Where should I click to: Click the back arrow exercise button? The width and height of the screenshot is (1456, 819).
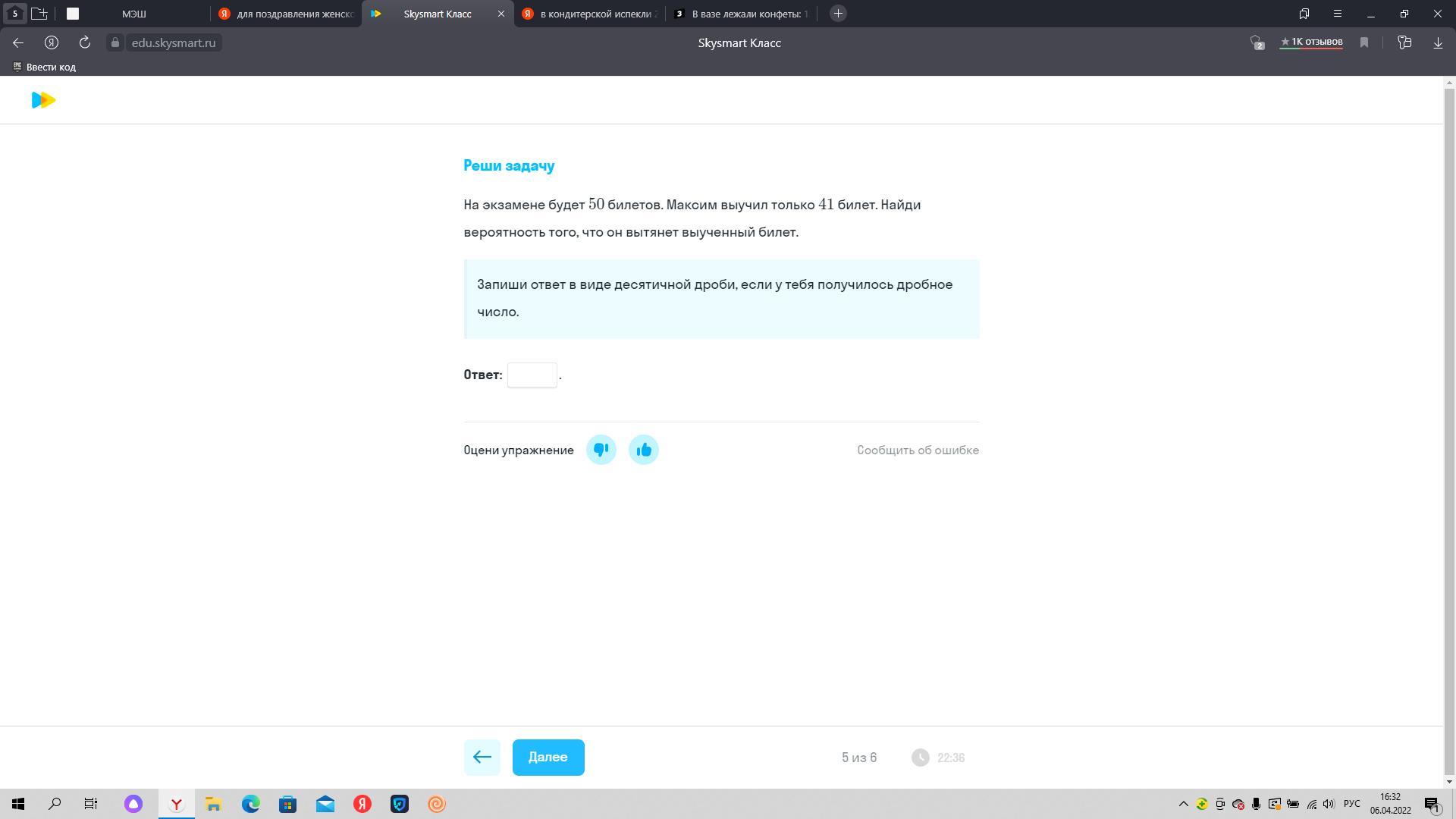point(482,757)
